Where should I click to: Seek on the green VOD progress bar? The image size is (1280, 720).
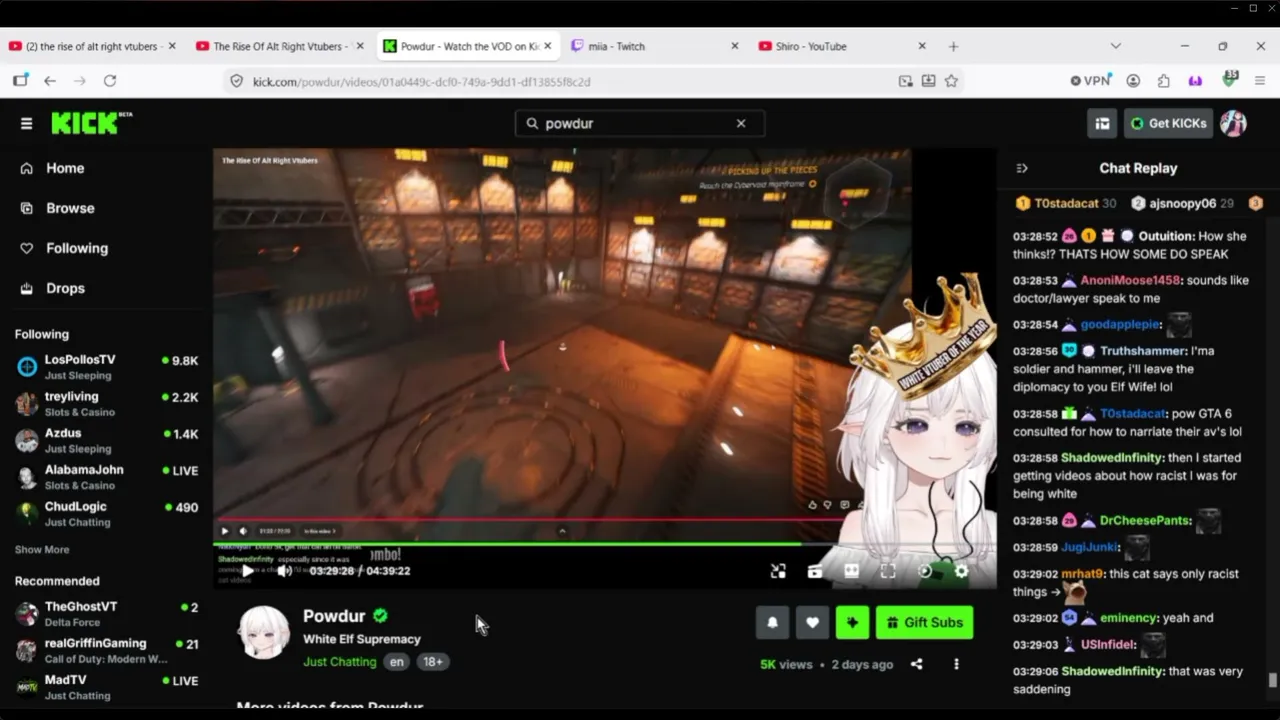pos(604,544)
